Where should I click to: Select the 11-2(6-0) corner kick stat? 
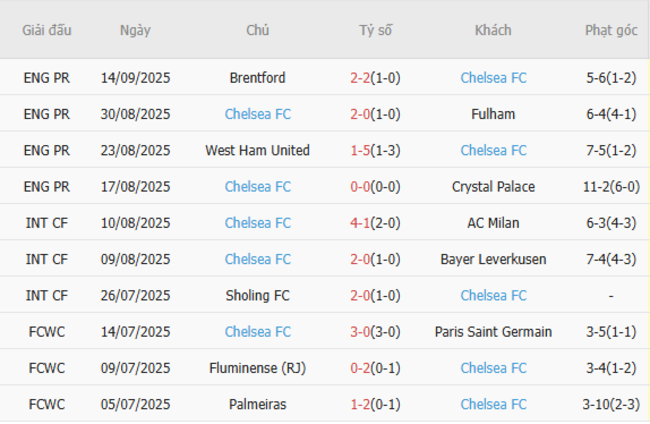(611, 186)
